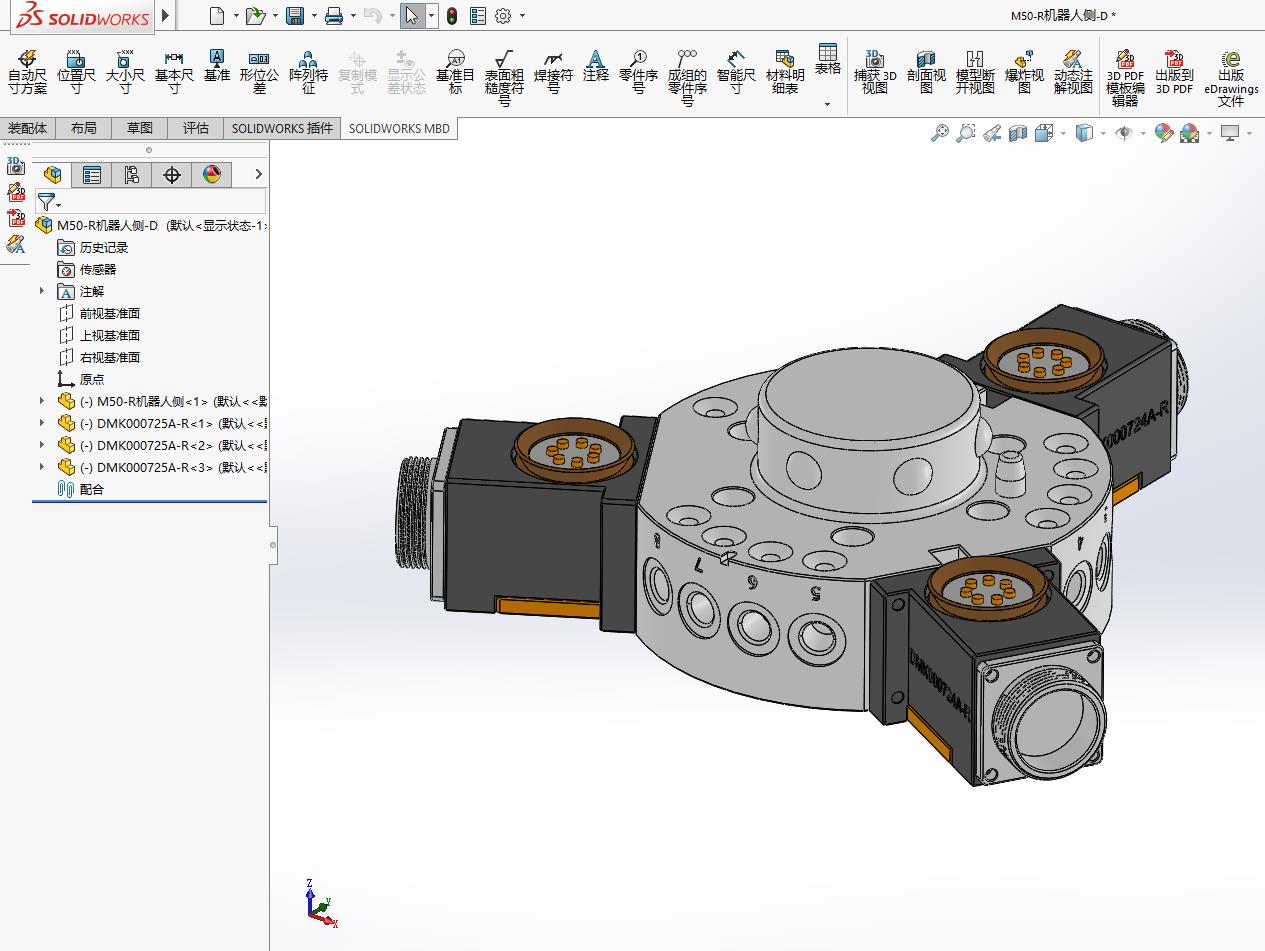Insert a 材料明细表 bill of materials
This screenshot has height=951, width=1265.
785,72
